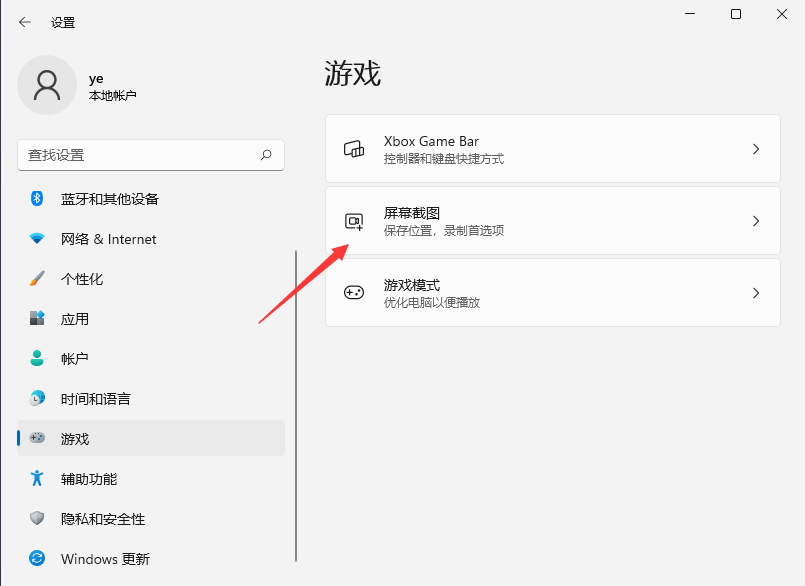Open 应用 in the sidebar
Viewport: 805px width, 586px height.
[x=75, y=319]
